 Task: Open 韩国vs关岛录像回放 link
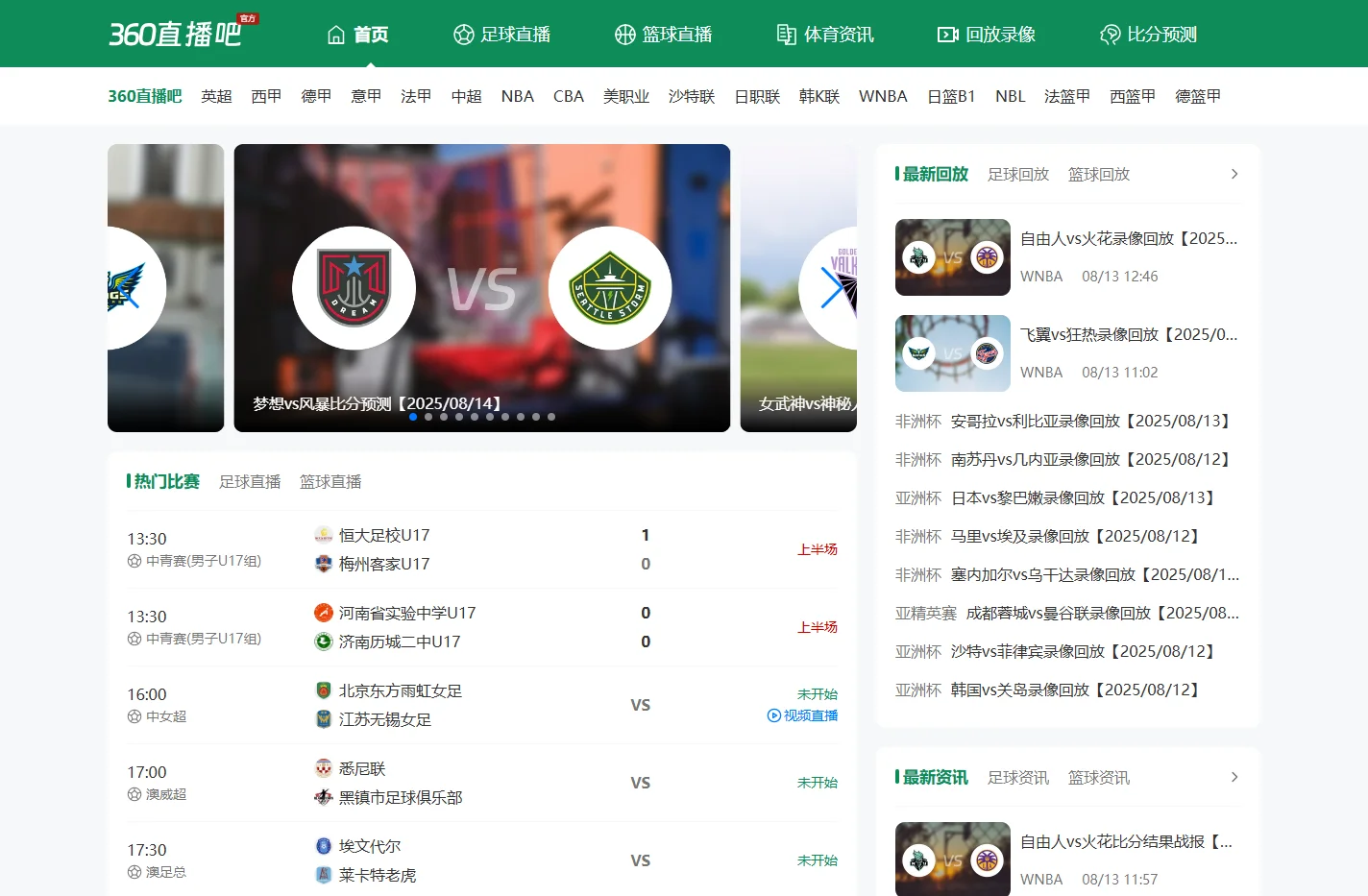[1078, 690]
